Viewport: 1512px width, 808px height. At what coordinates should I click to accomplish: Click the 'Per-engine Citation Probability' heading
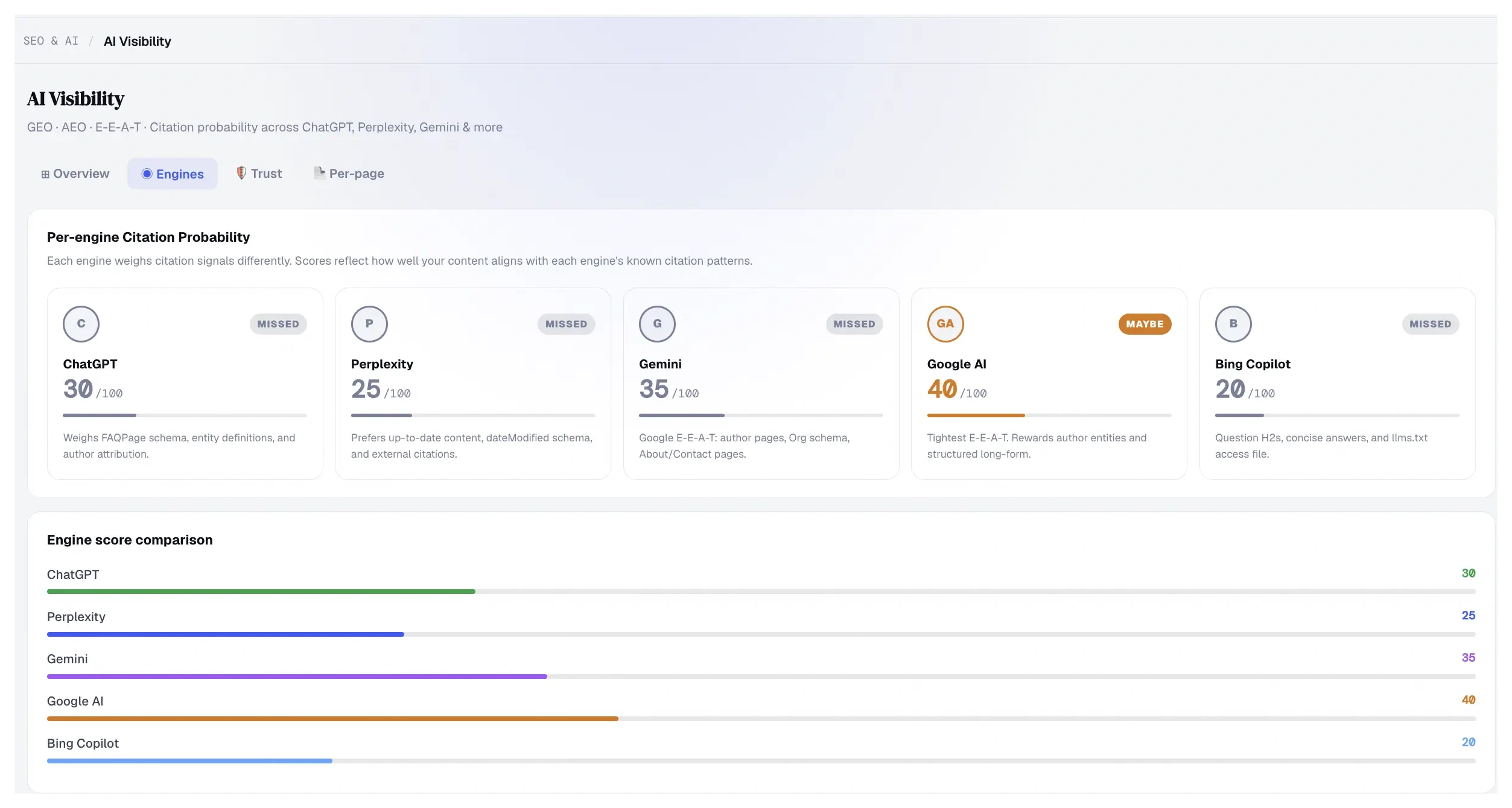coord(148,237)
